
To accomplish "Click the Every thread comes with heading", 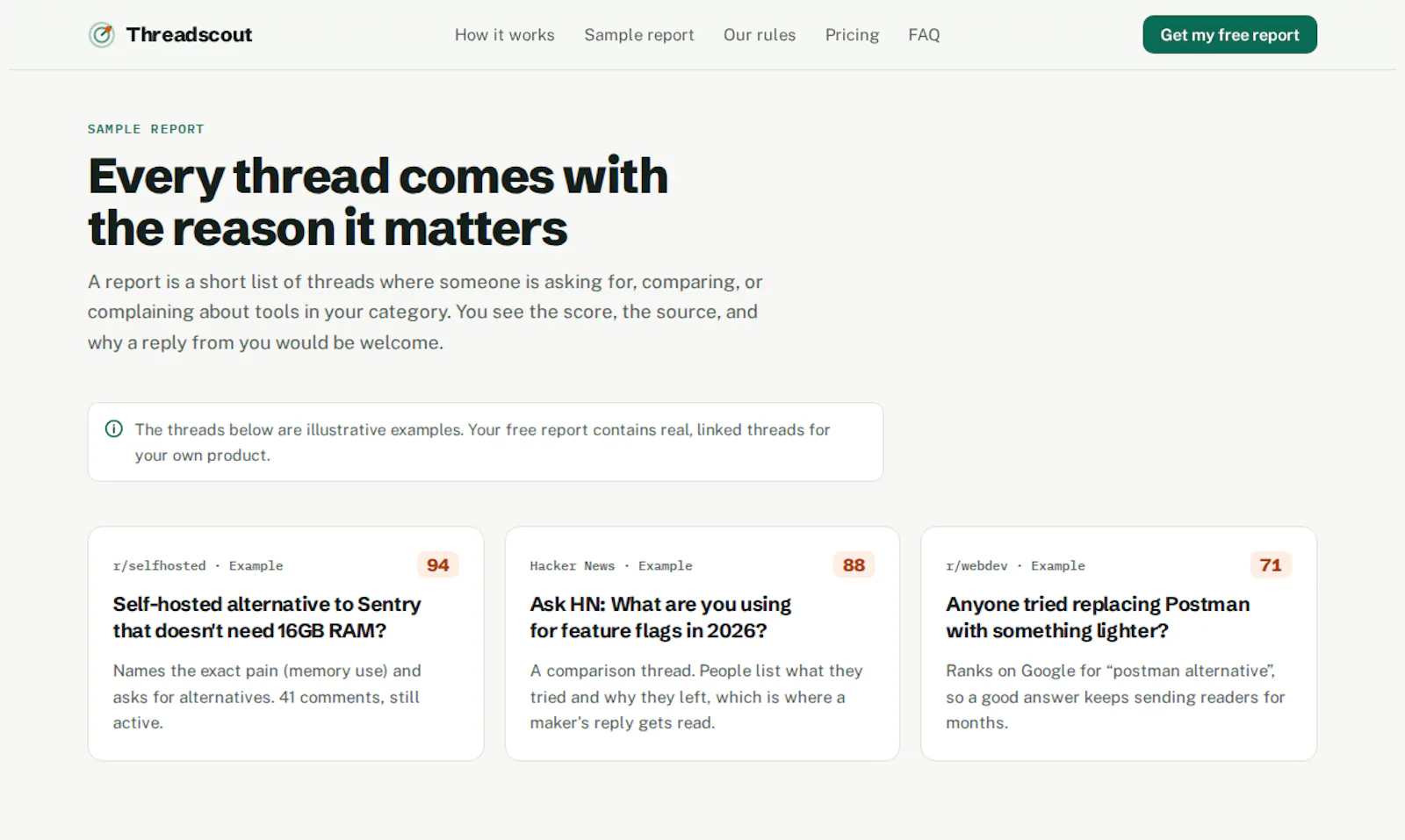I will 378,202.
